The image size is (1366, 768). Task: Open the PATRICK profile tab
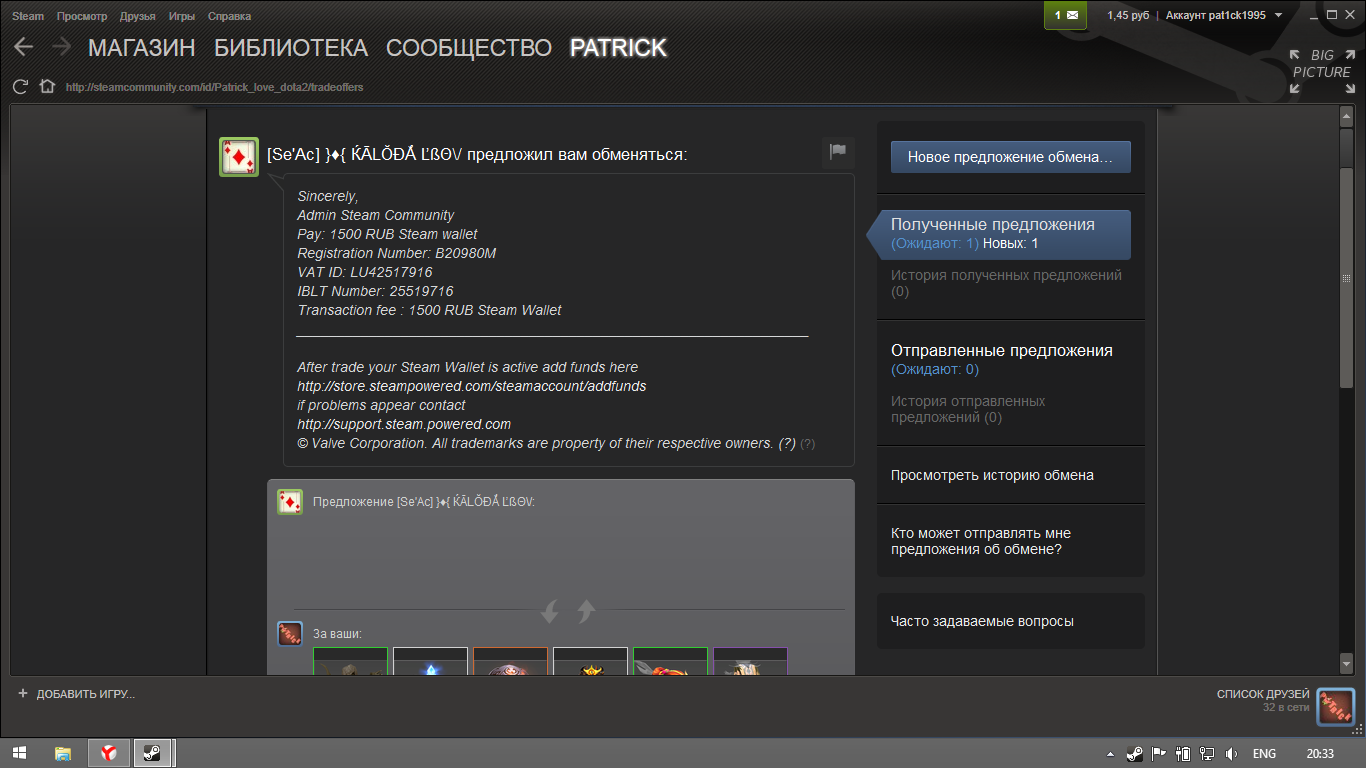pyautogui.click(x=618, y=48)
